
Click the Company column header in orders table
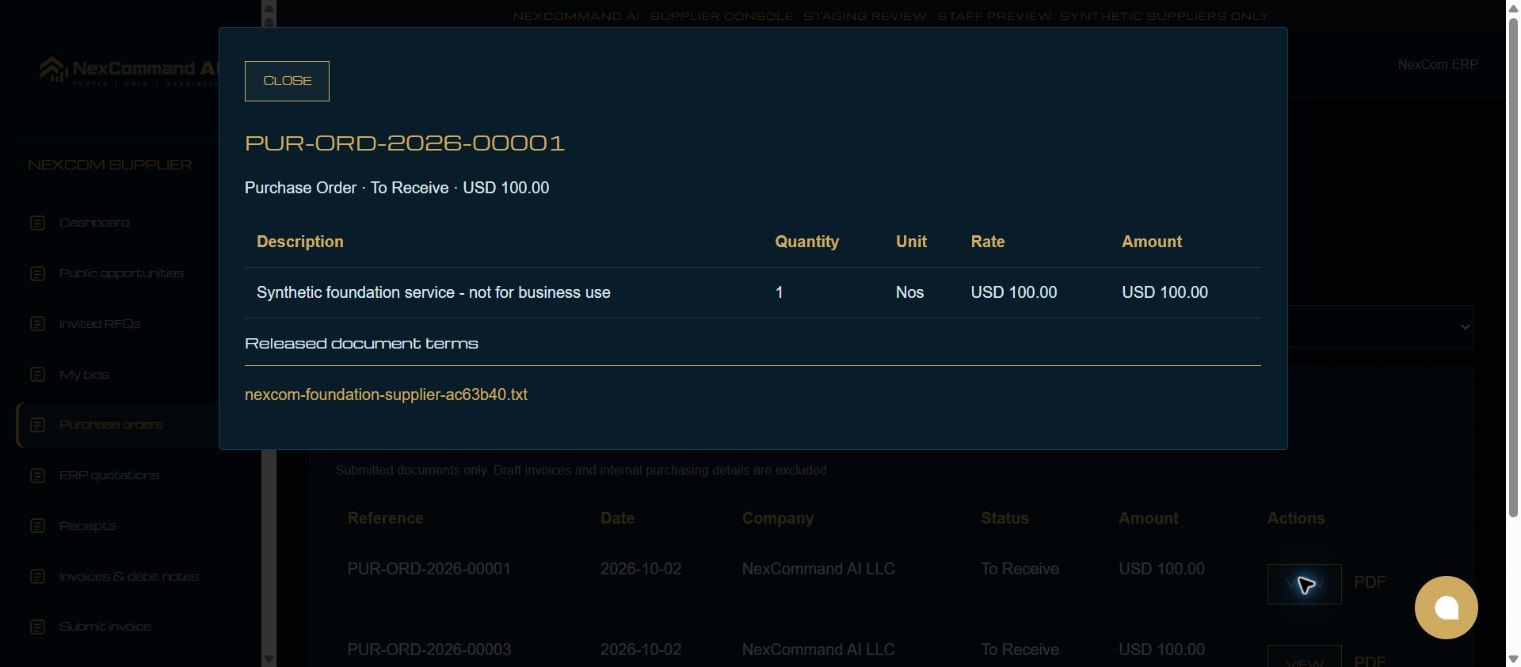tap(778, 518)
